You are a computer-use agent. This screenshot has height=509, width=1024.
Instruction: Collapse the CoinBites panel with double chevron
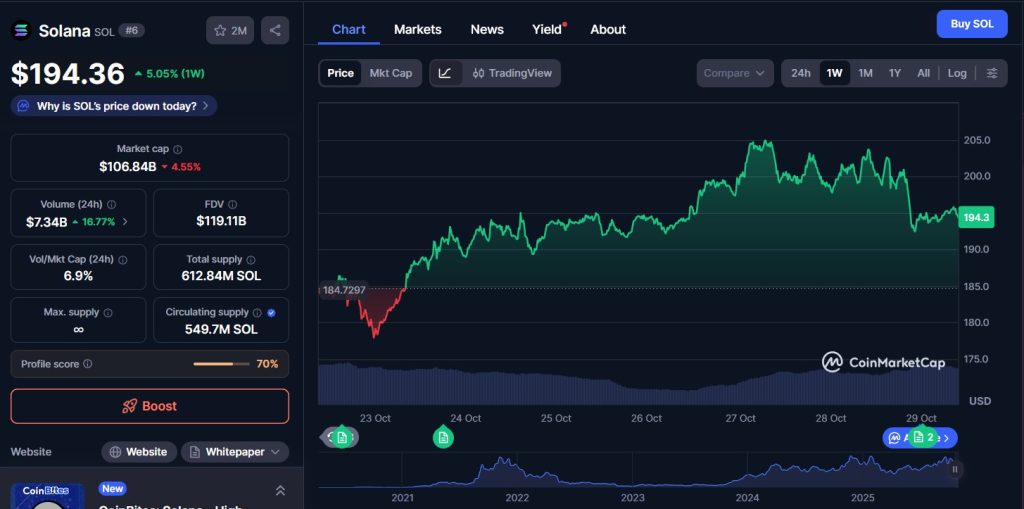click(x=280, y=490)
